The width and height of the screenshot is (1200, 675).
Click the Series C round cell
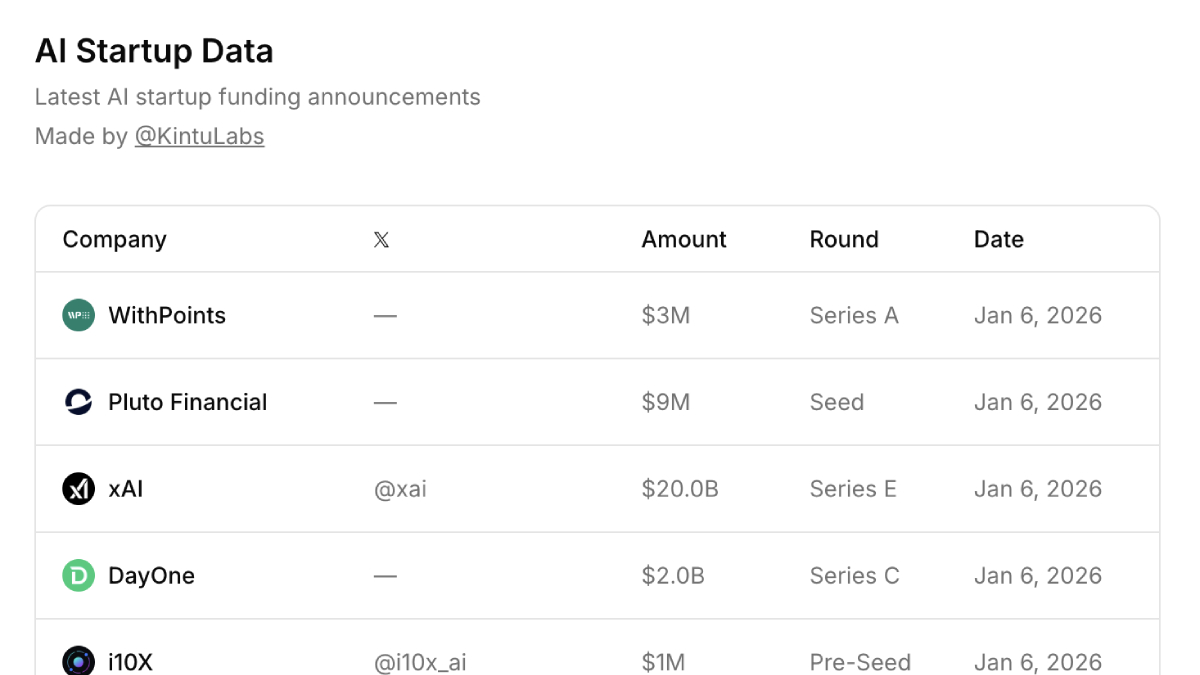(x=854, y=576)
